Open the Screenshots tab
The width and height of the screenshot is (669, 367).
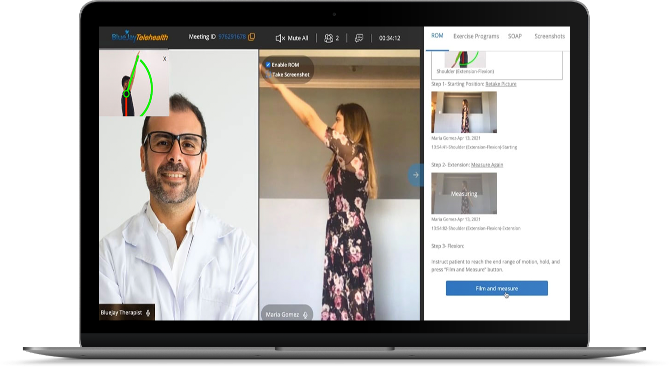[x=550, y=36]
